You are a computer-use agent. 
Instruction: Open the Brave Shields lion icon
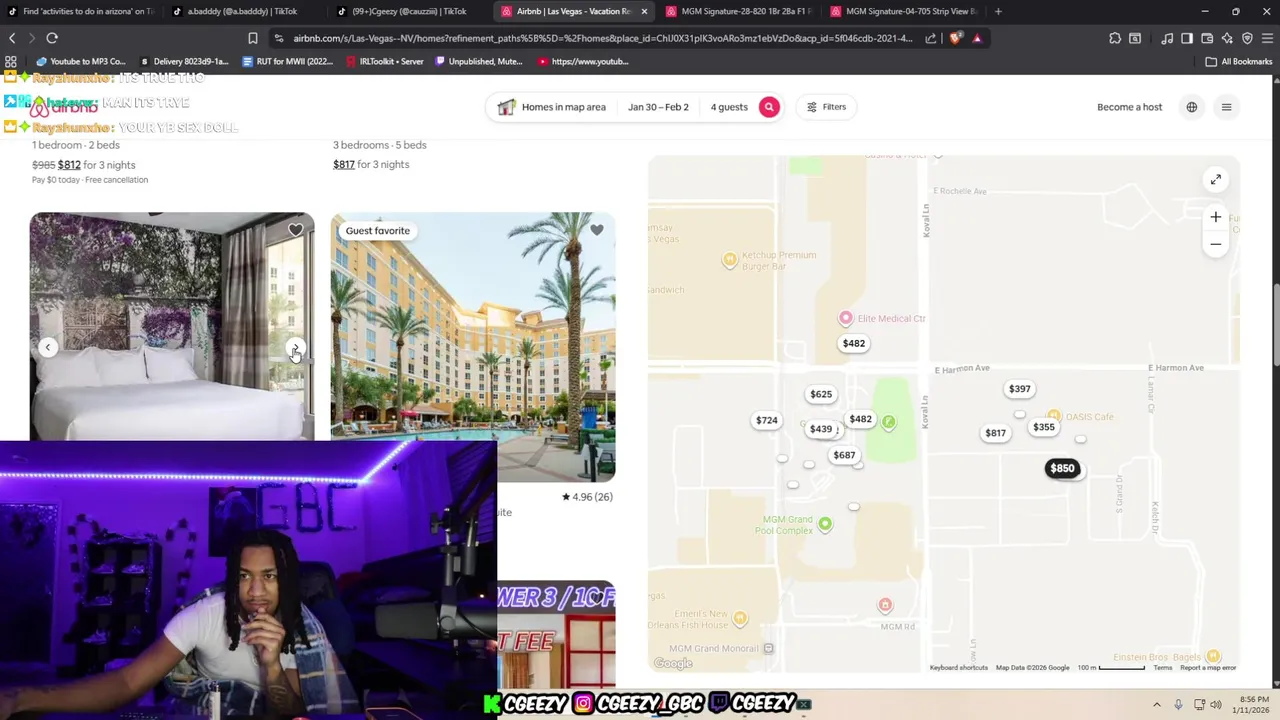coord(956,38)
